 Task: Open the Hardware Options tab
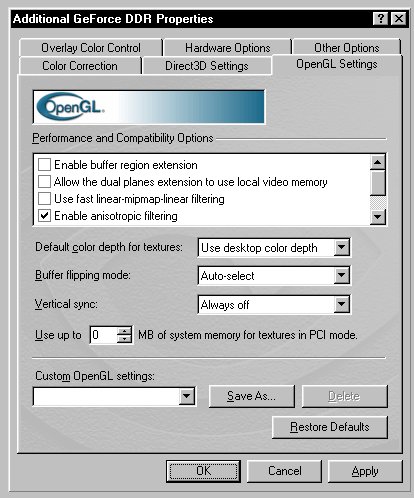pos(228,48)
